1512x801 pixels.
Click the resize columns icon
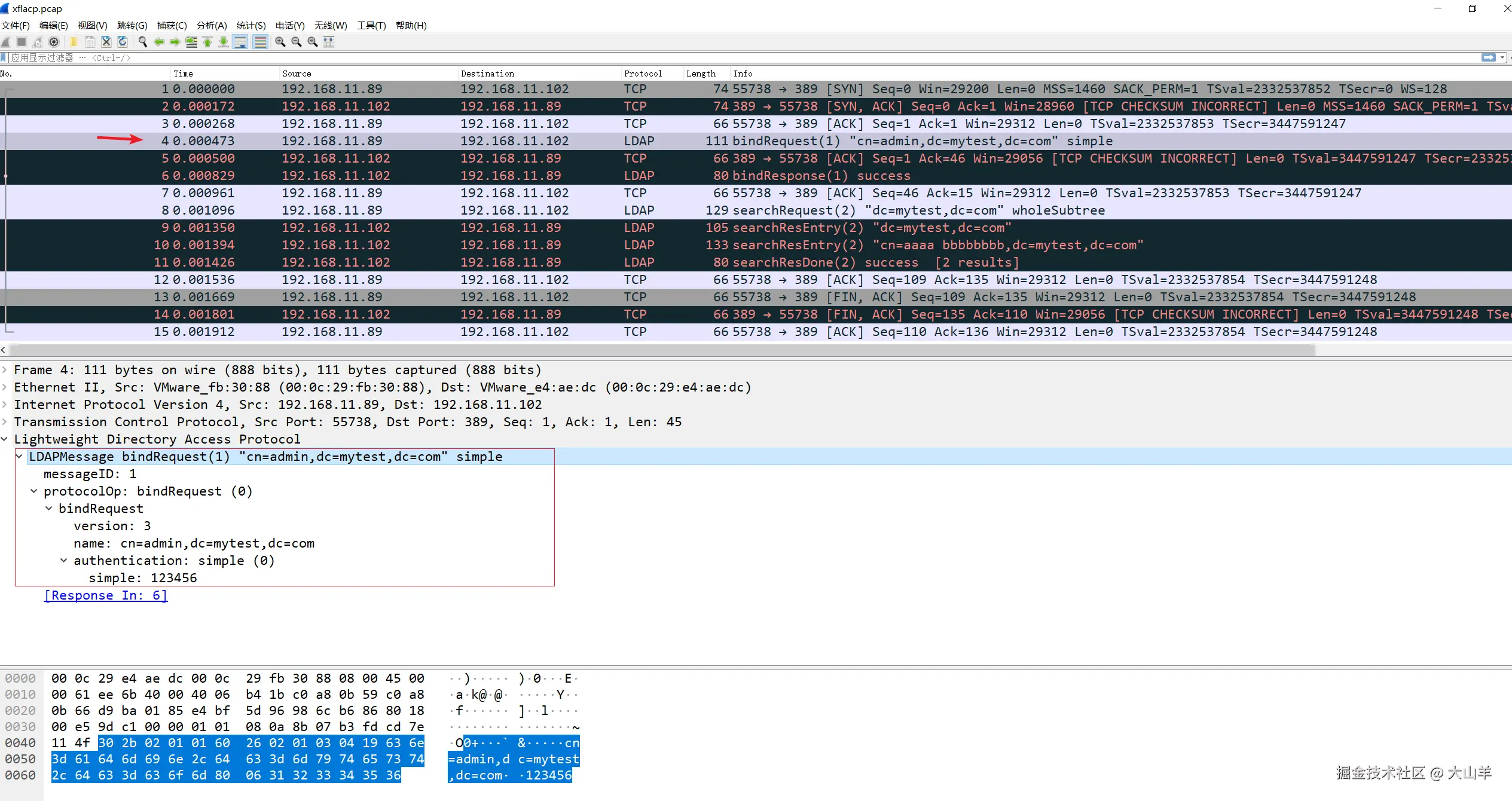(329, 42)
